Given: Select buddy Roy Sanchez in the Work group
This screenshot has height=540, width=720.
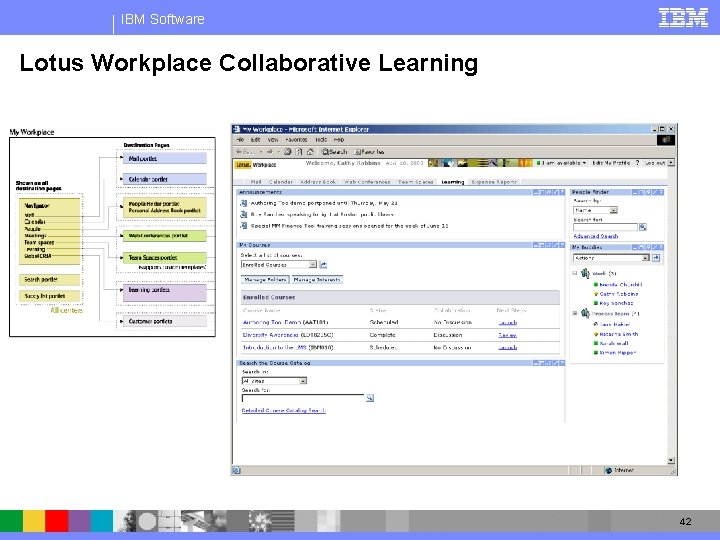Looking at the screenshot, I should (616, 303).
